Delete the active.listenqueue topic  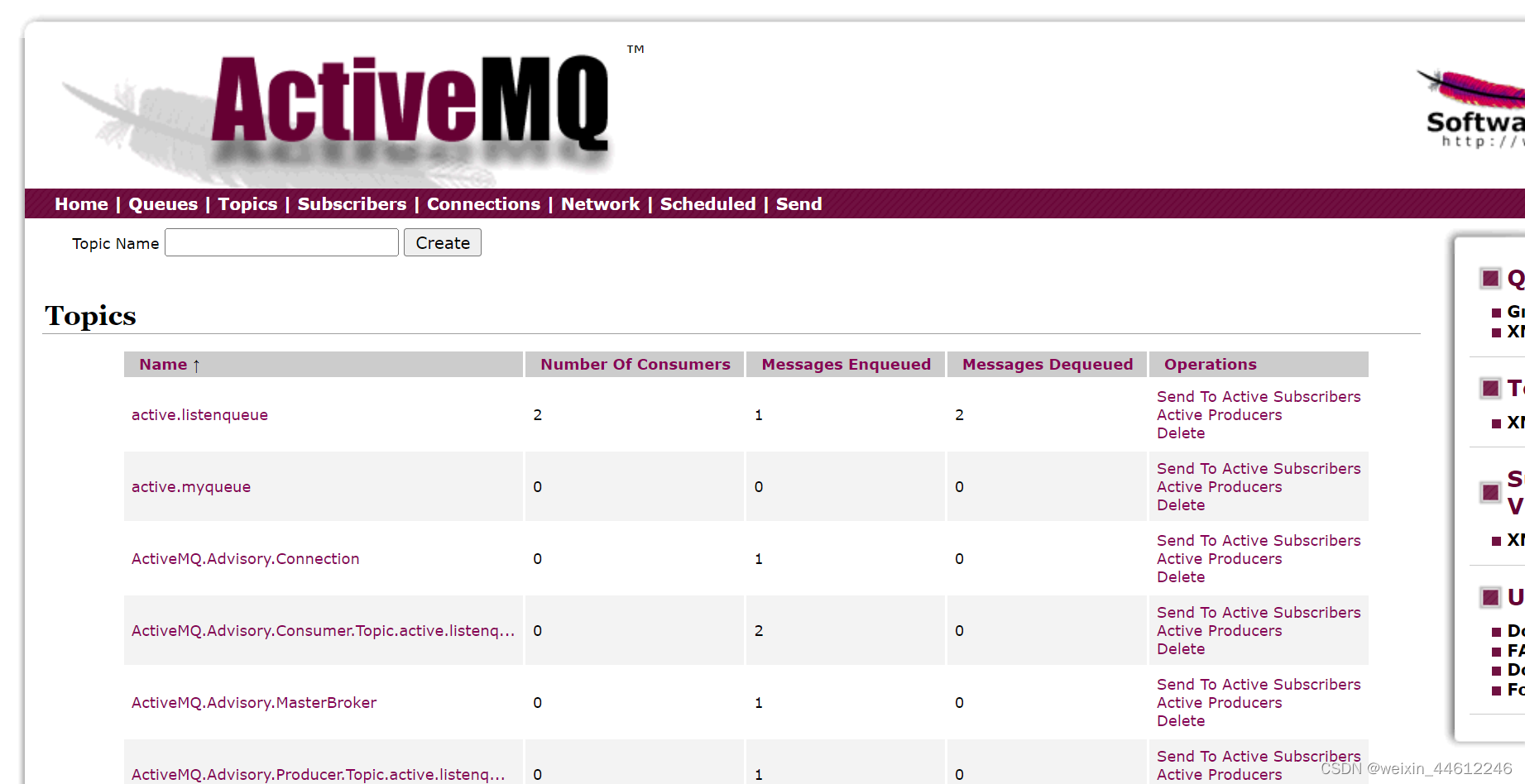point(1181,433)
